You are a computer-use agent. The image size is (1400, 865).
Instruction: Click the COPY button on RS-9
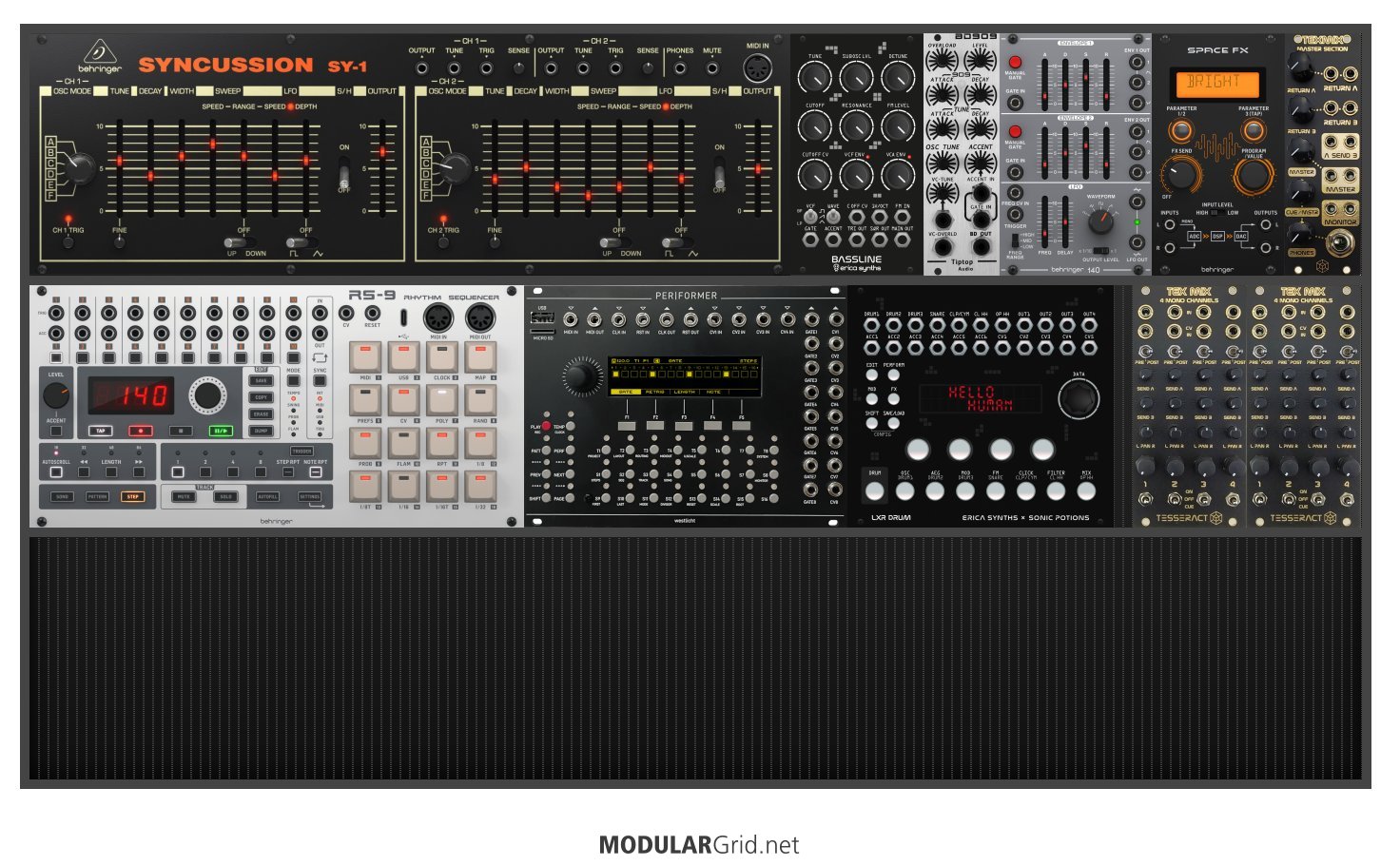tap(262, 397)
